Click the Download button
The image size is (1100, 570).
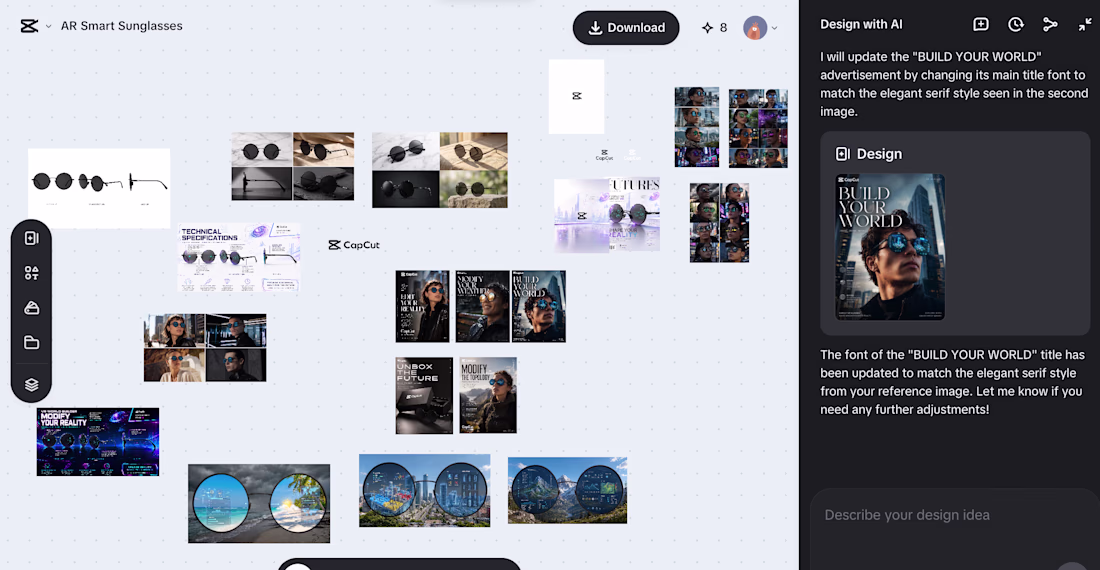pos(626,27)
